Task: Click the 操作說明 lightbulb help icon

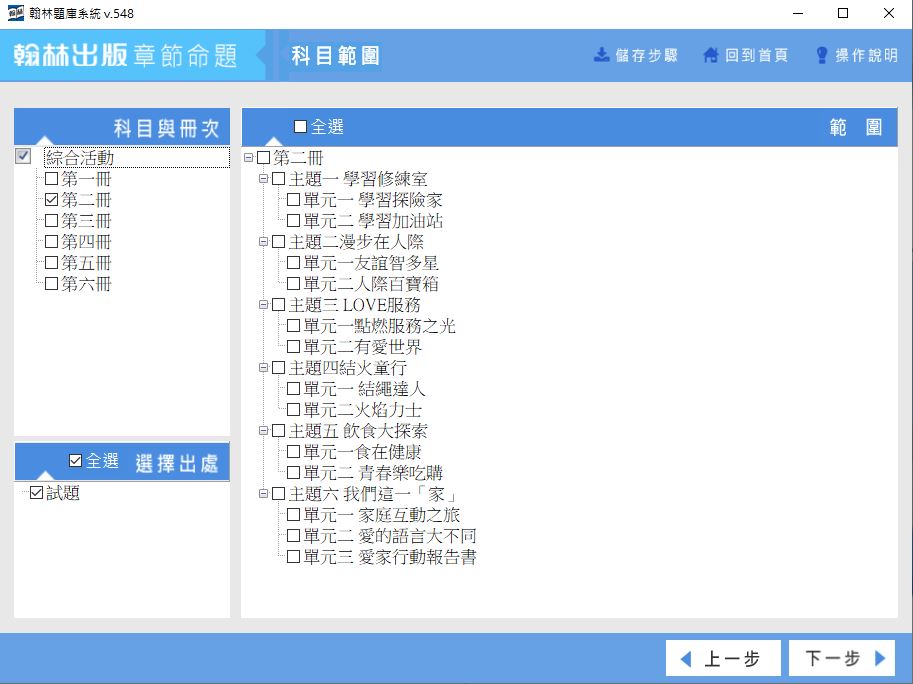Action: [822, 55]
